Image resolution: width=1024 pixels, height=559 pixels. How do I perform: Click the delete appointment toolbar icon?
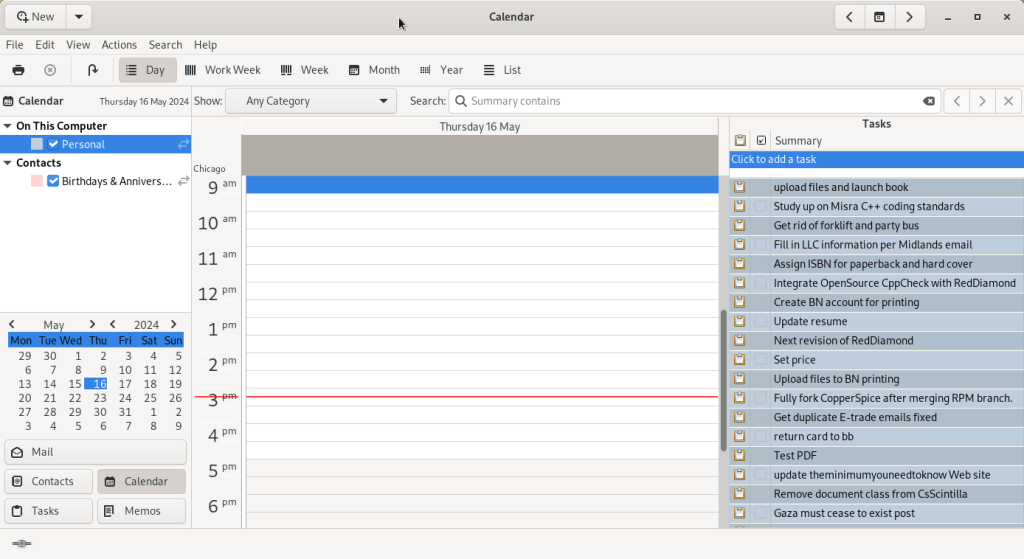pos(50,70)
